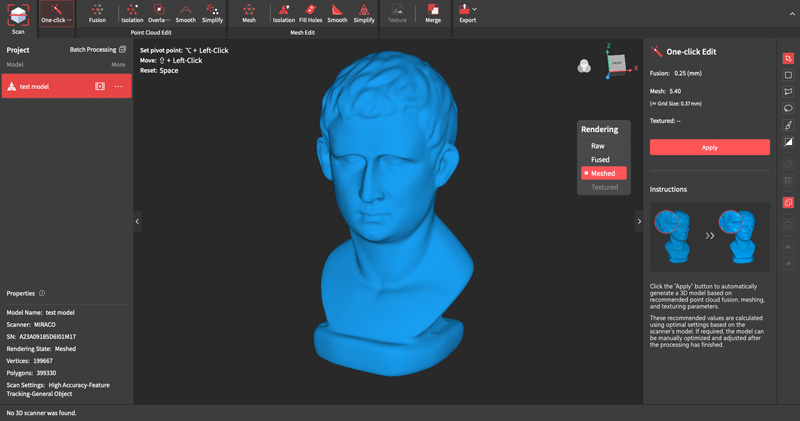Click the More link in Project panel
Image resolution: width=800 pixels, height=421 pixels.
(x=118, y=64)
